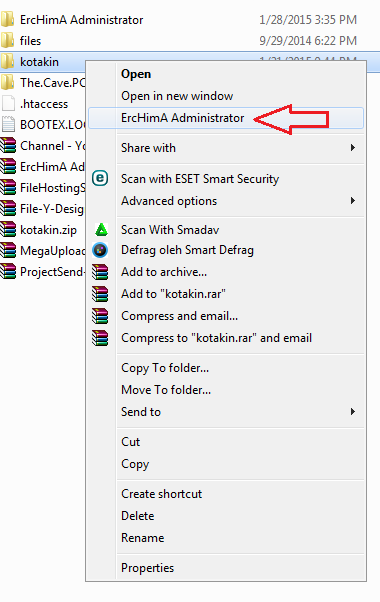Image resolution: width=380 pixels, height=602 pixels.
Task: Select the files folder icon
Action: (7, 40)
